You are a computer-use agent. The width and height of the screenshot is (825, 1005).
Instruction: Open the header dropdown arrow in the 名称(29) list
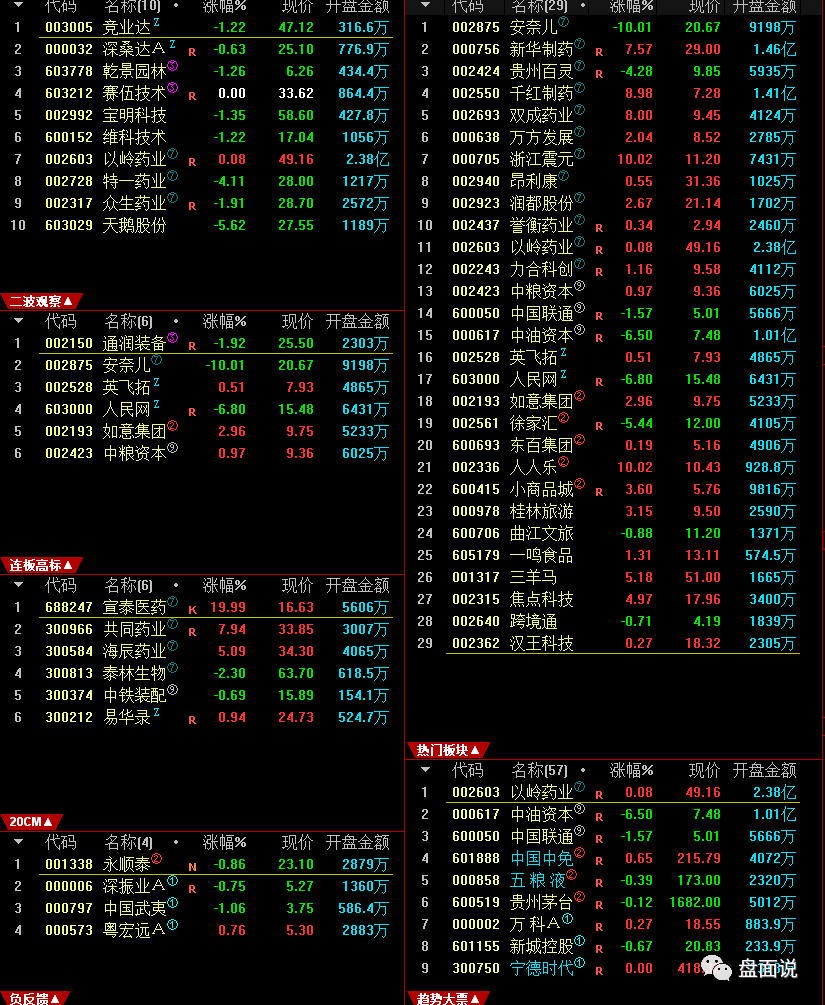coord(426,5)
